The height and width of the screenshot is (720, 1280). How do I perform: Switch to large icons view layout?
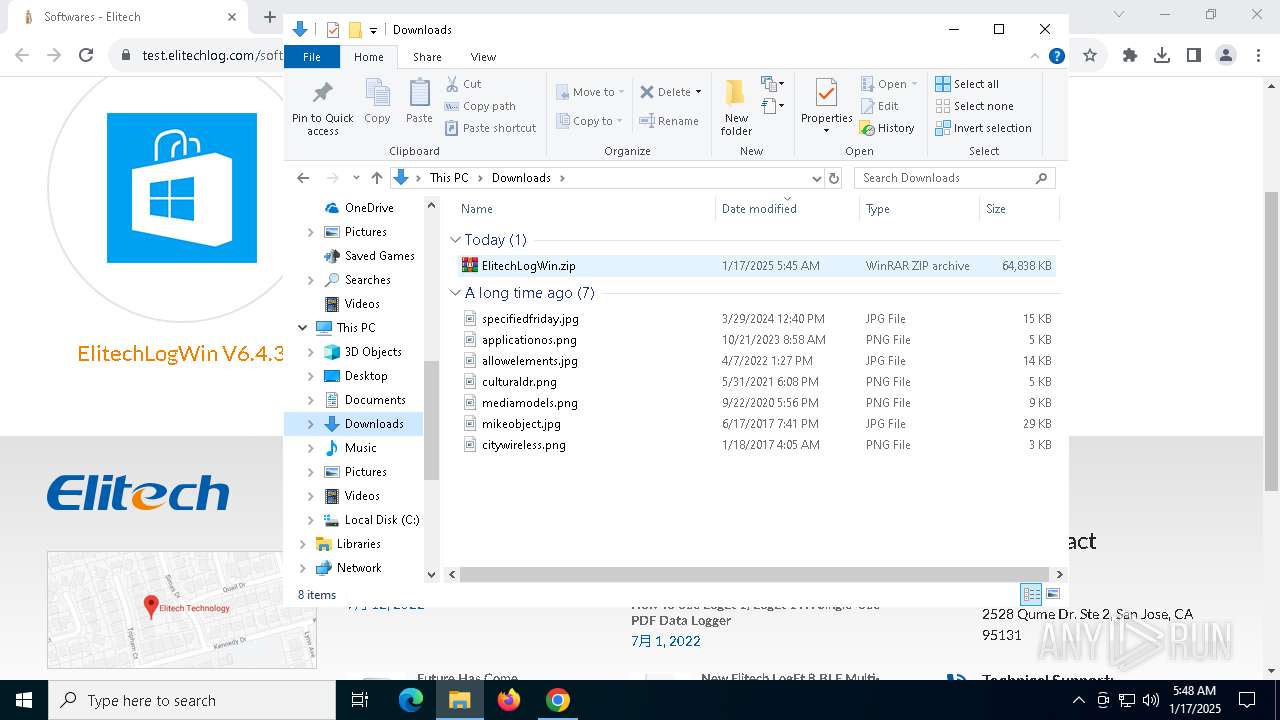pos(1052,594)
